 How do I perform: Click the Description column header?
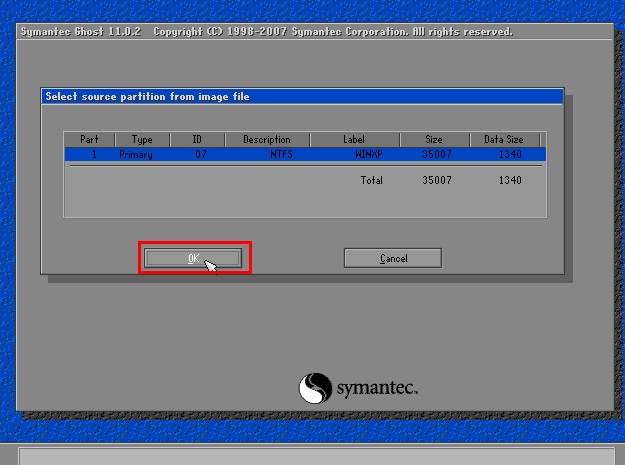point(267,140)
